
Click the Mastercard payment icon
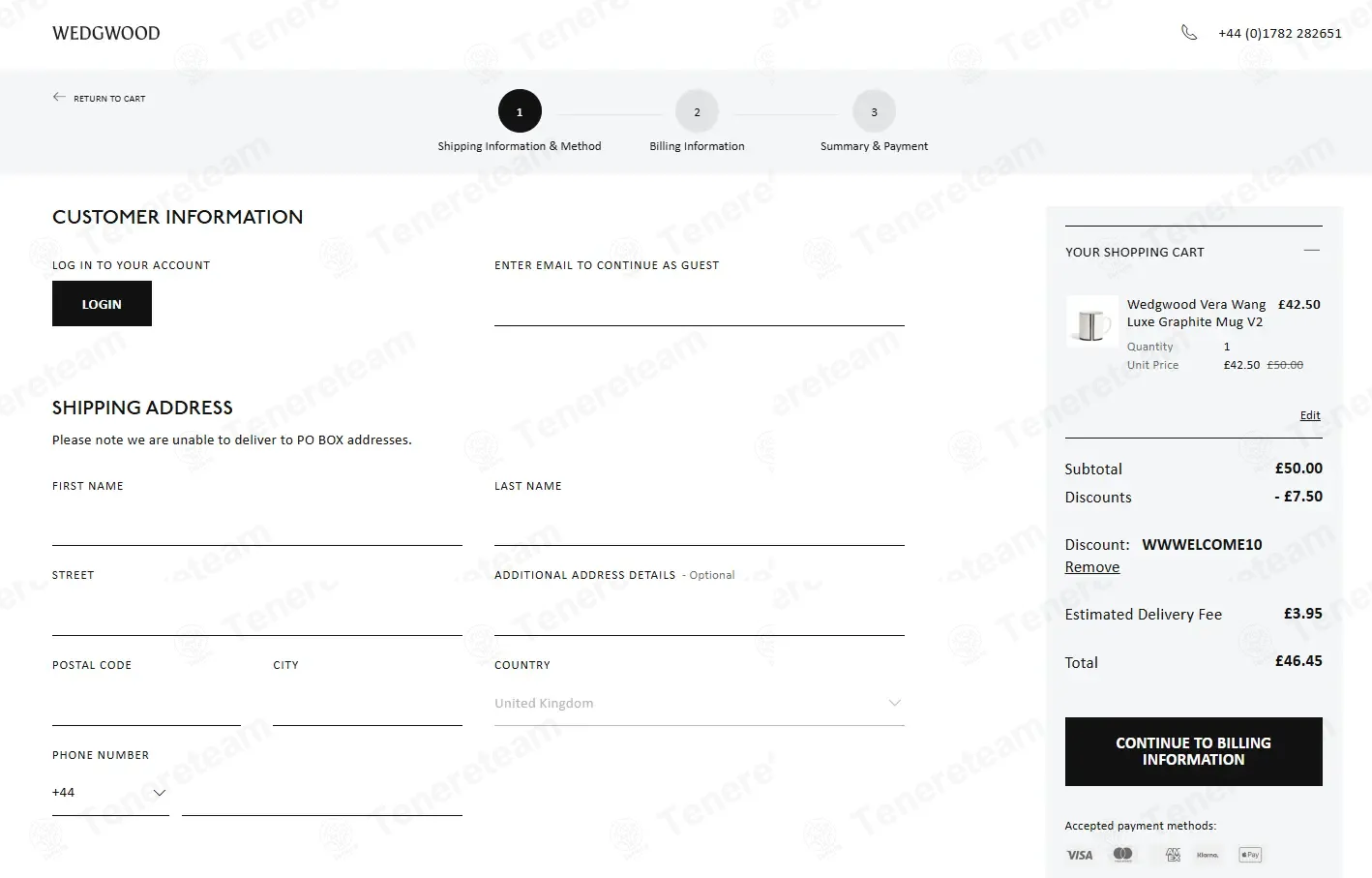pyautogui.click(x=1123, y=855)
